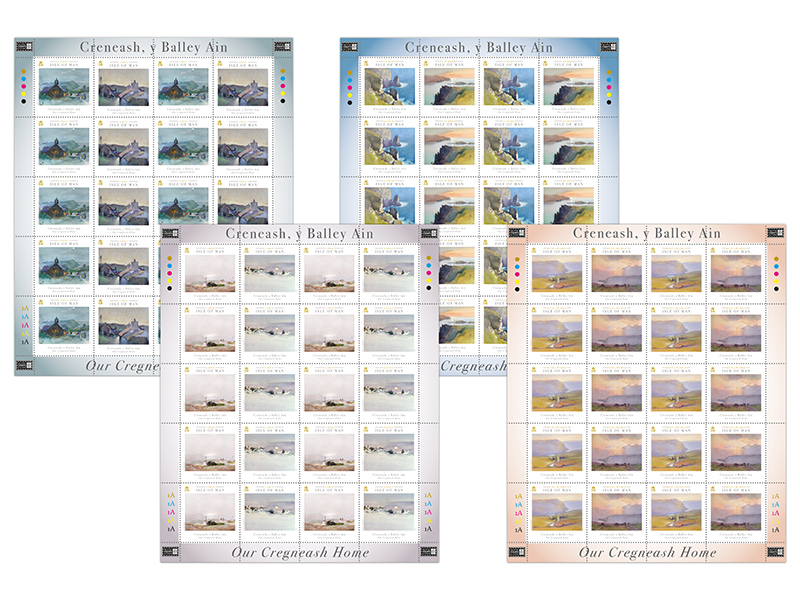This screenshot has width=800, height=600.
Task: Open the second stamp in blue sheet's top row
Action: (449, 87)
